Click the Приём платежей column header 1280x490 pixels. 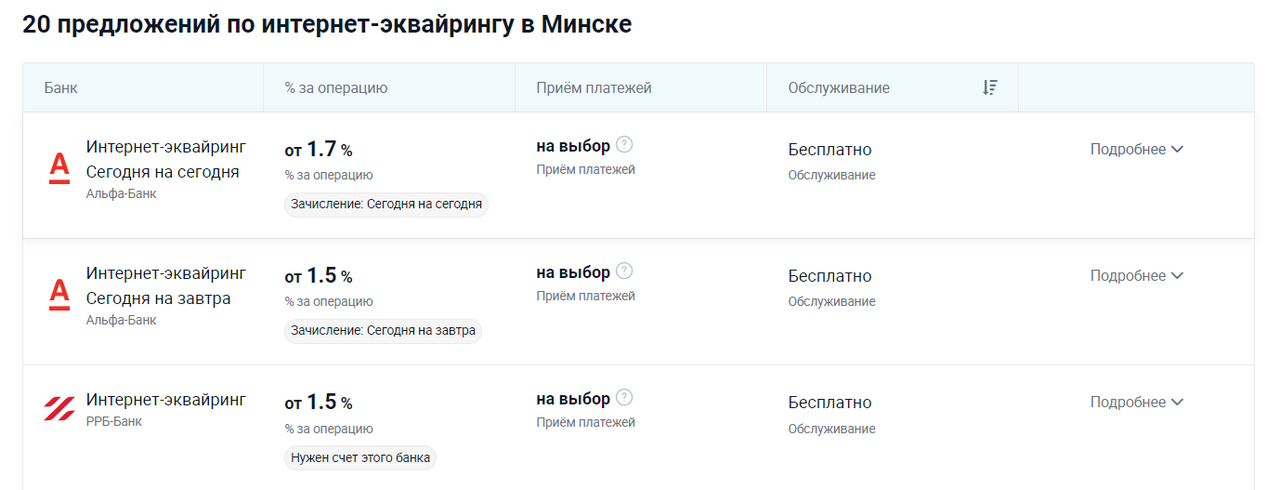click(594, 88)
